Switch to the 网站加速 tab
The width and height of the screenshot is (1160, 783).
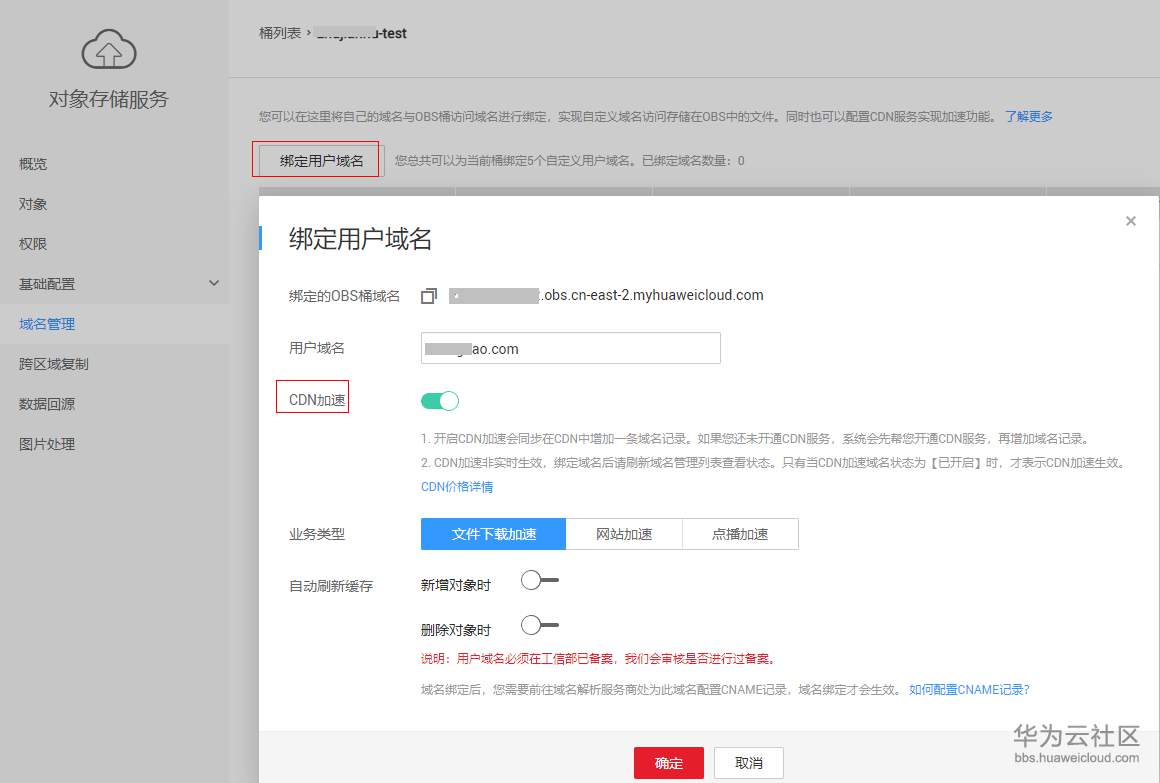624,533
